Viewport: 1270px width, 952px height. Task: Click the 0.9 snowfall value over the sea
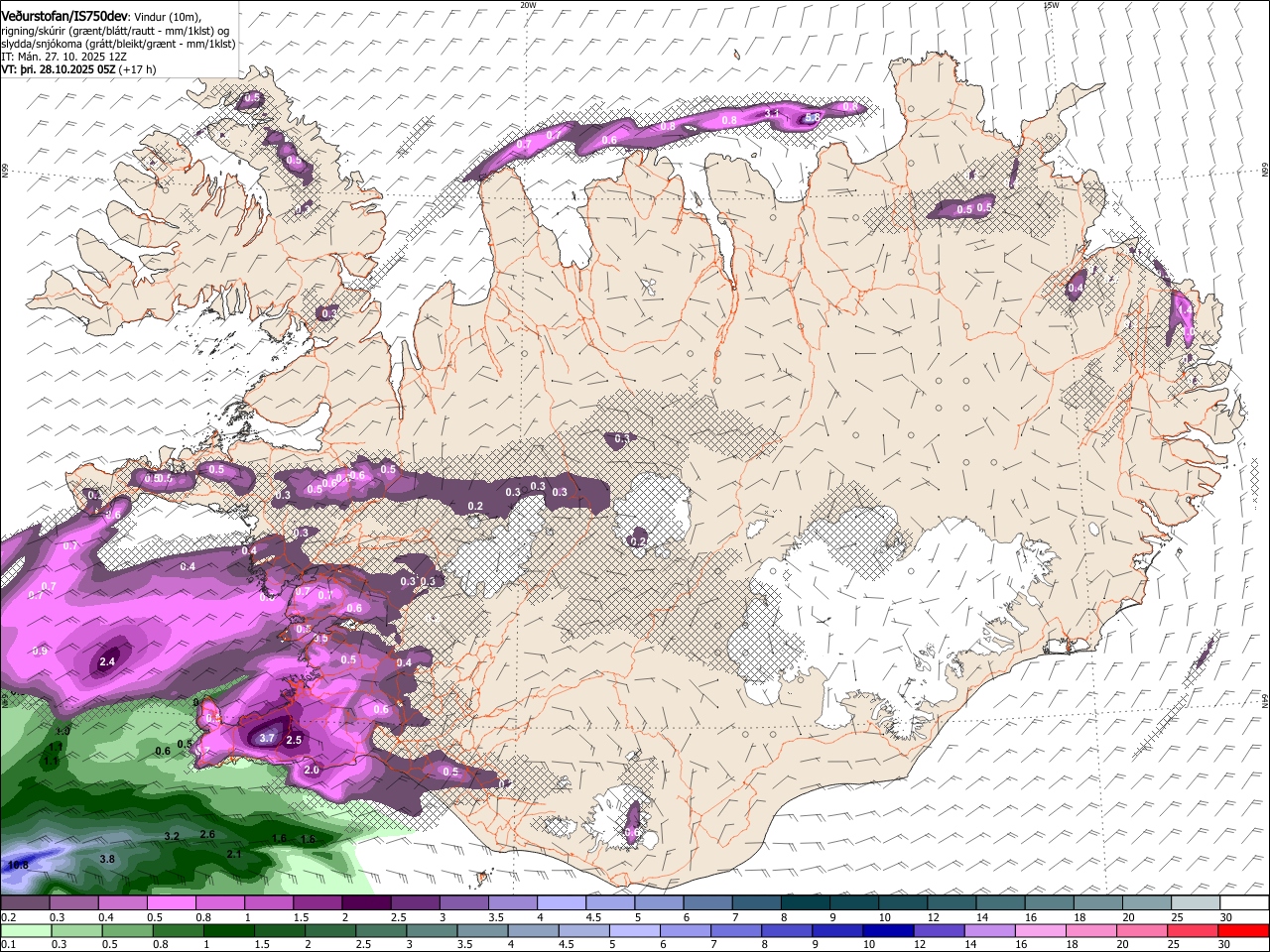point(40,652)
